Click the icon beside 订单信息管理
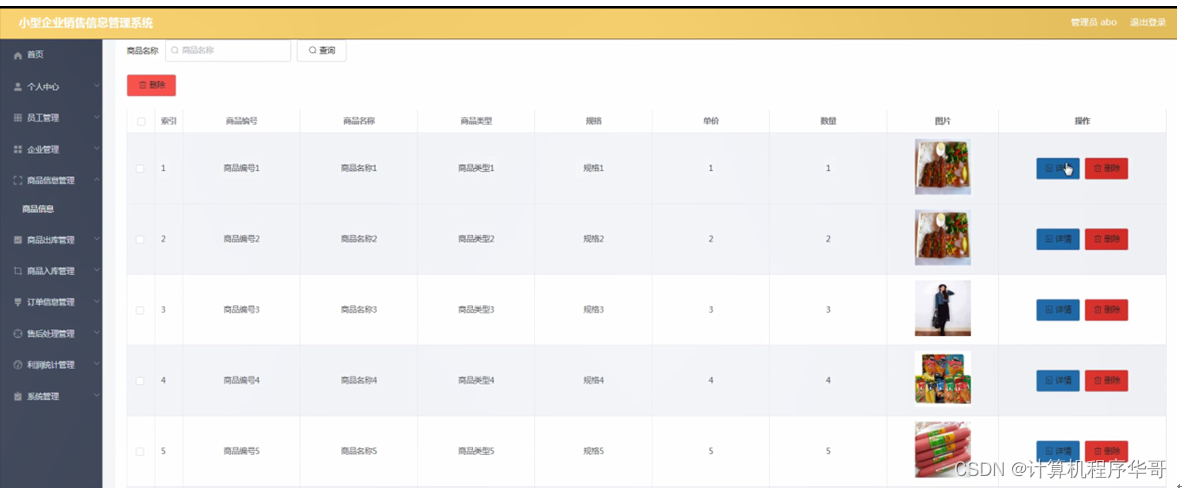1182x488 pixels. [18, 302]
